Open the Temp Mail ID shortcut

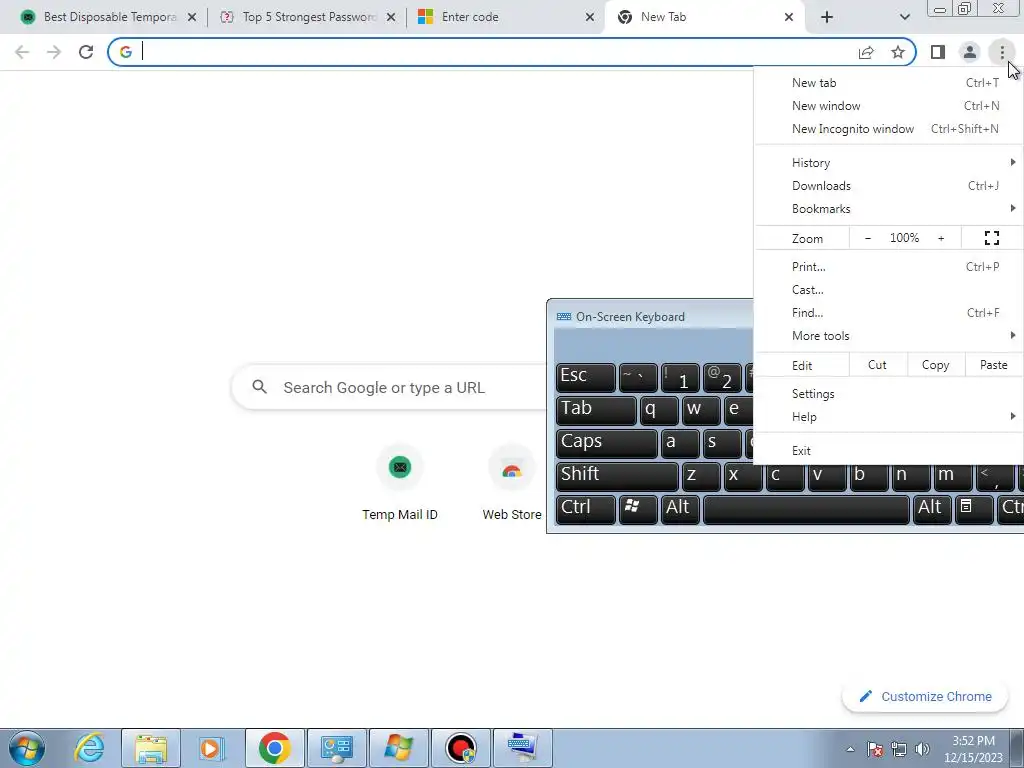[400, 485]
